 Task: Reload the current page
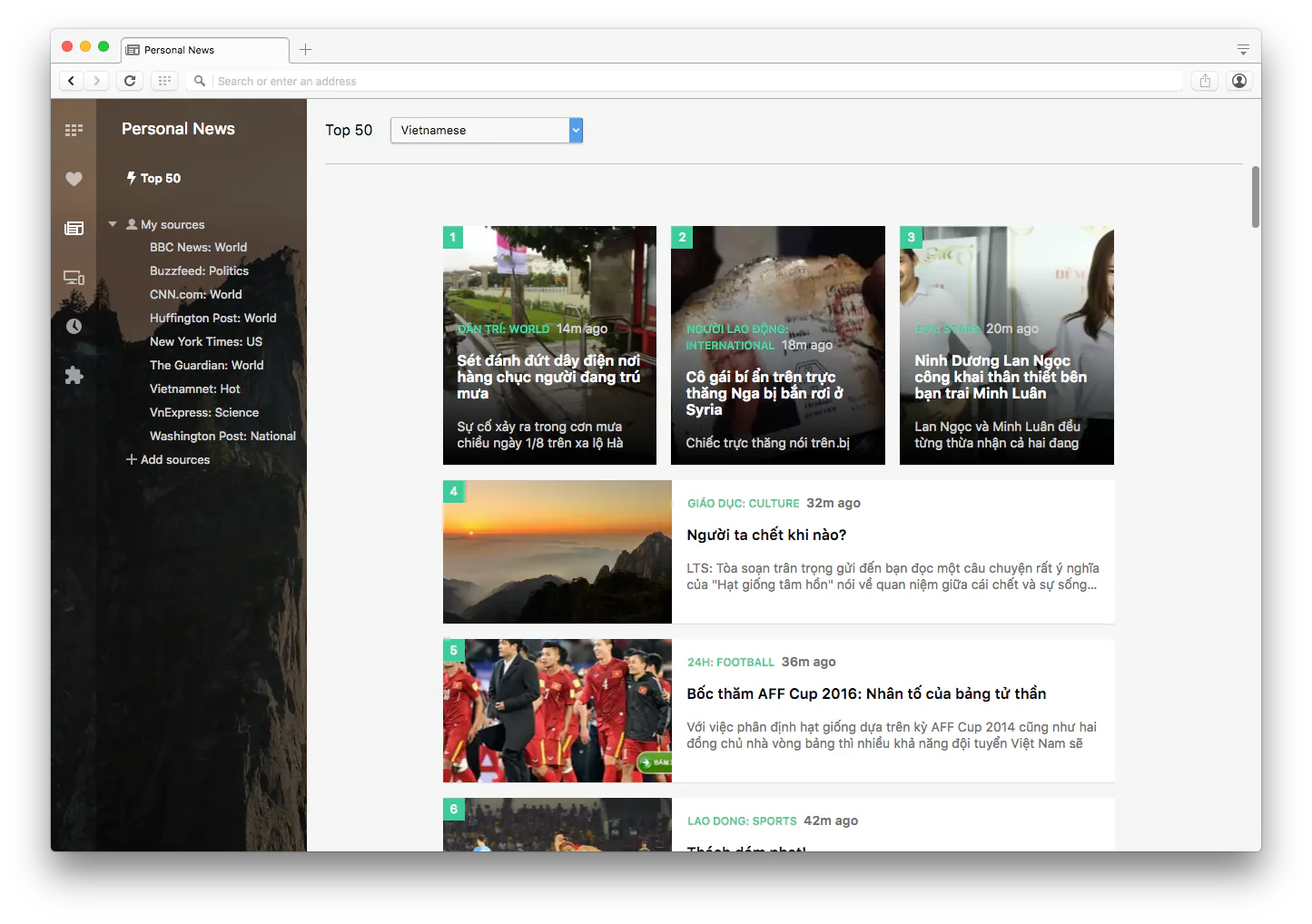pos(130,81)
